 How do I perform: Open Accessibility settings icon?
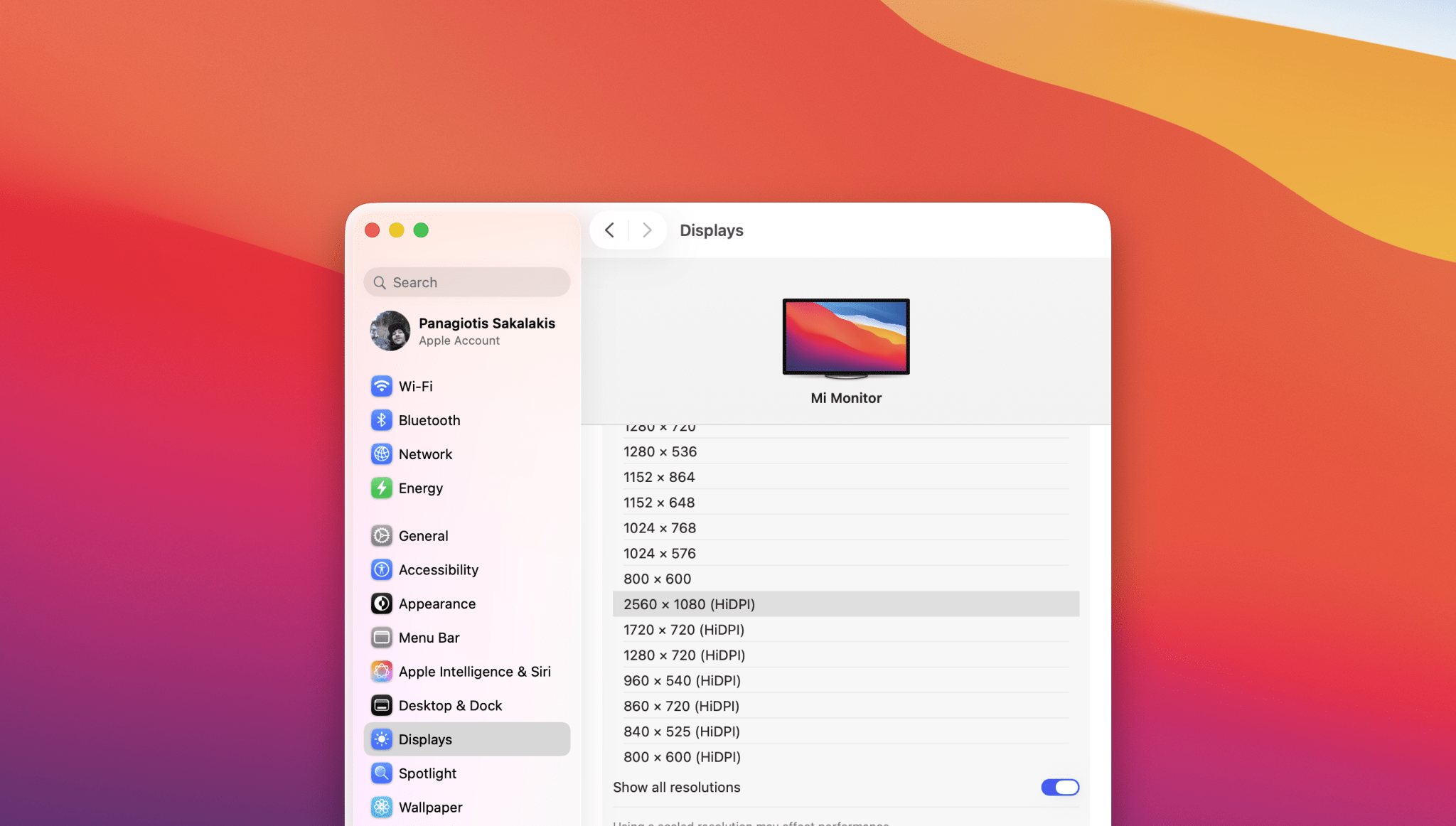point(382,569)
